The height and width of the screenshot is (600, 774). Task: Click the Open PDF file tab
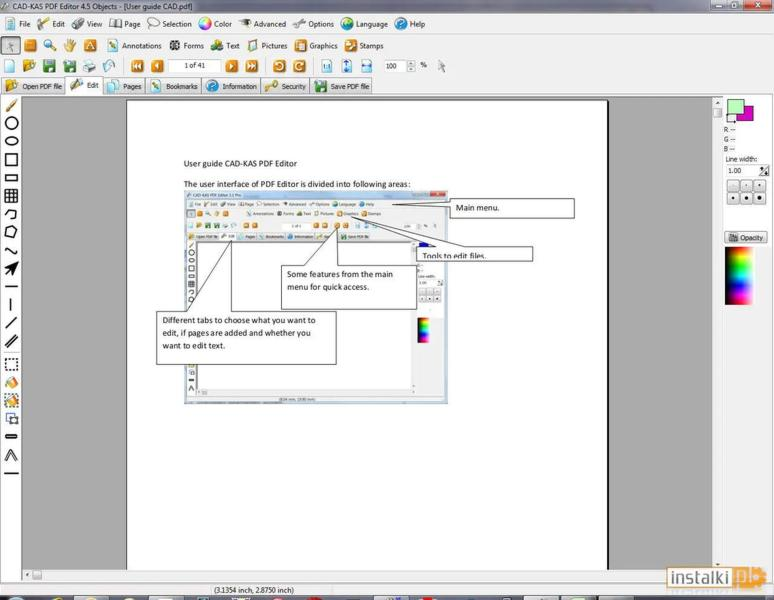34,86
